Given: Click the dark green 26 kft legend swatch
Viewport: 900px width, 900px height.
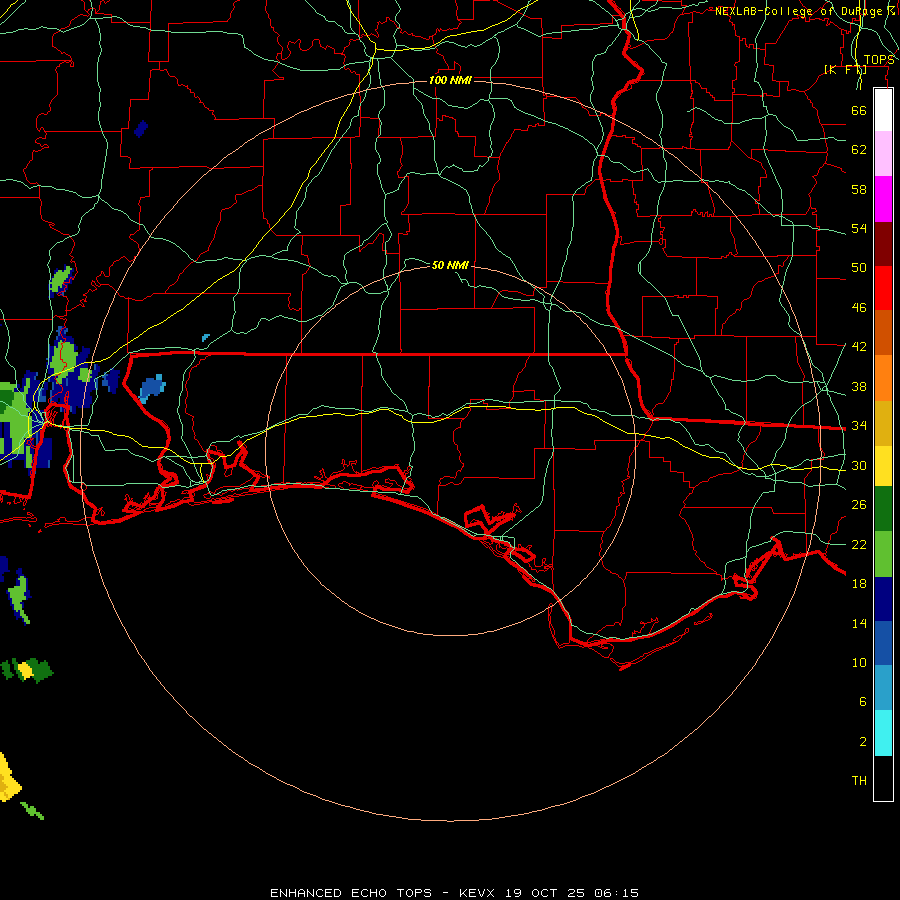Looking at the screenshot, I should click(x=883, y=509).
